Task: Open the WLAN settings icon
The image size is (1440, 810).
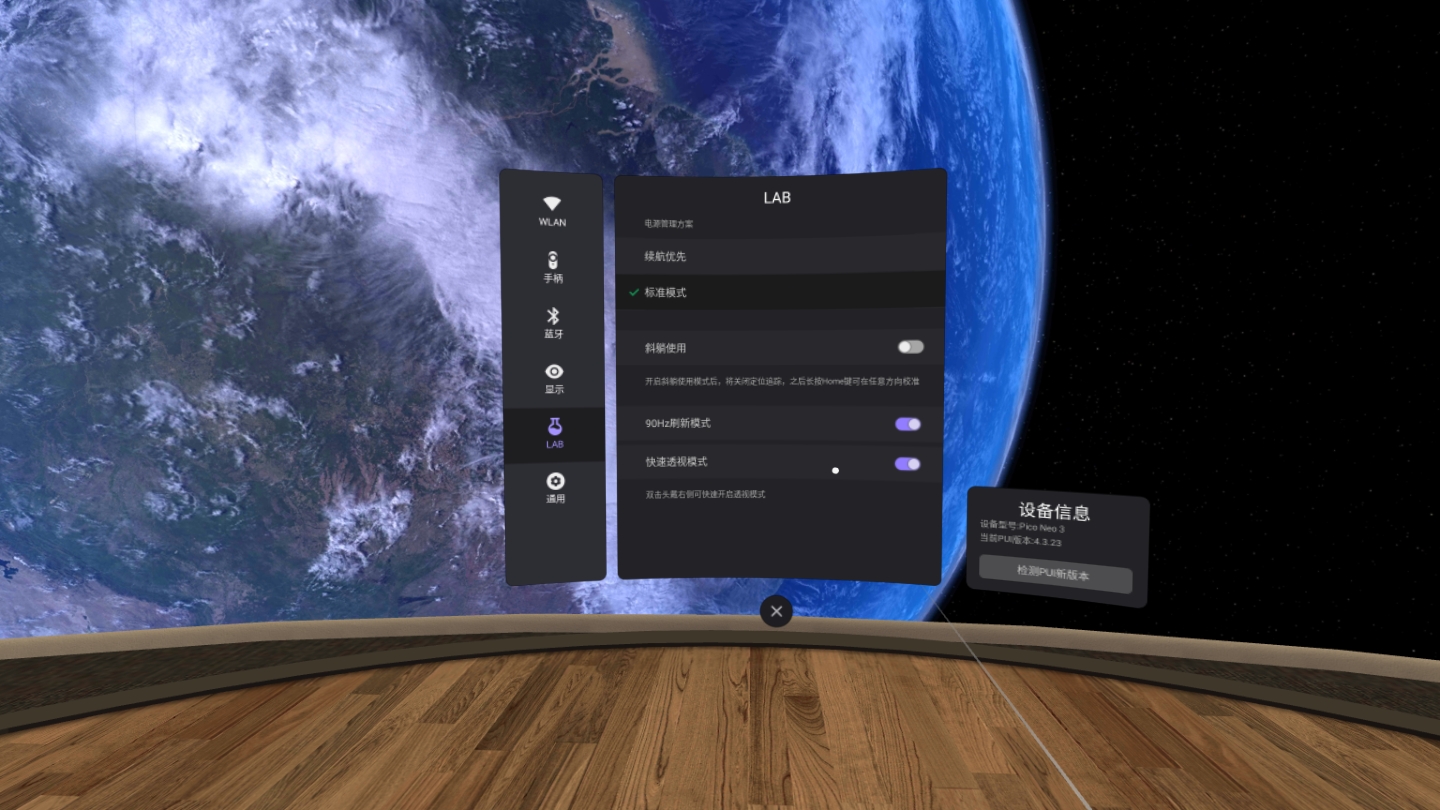Action: pos(552,204)
